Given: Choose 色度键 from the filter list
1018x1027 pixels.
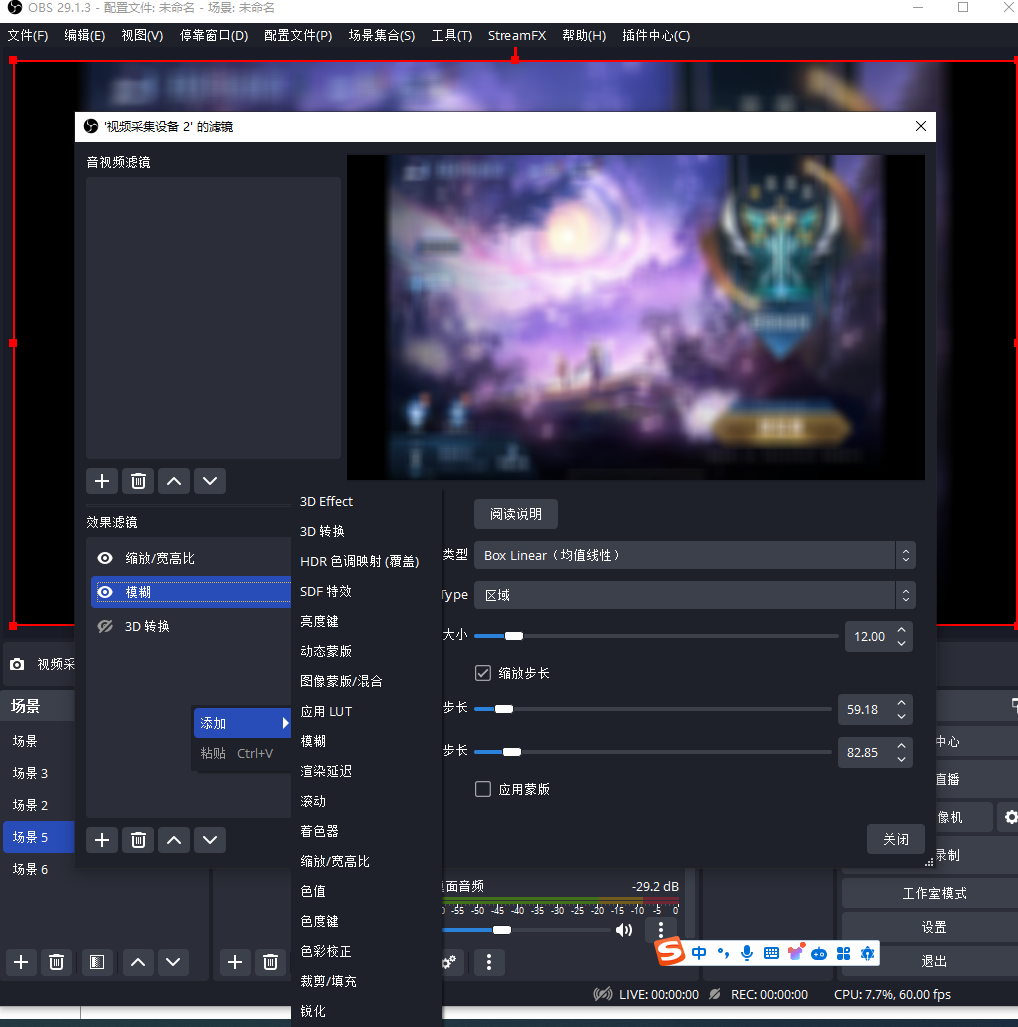Looking at the screenshot, I should pos(318,921).
